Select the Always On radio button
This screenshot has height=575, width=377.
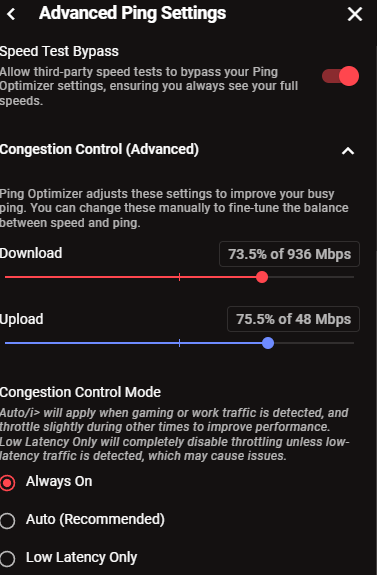pyautogui.click(x=7, y=482)
